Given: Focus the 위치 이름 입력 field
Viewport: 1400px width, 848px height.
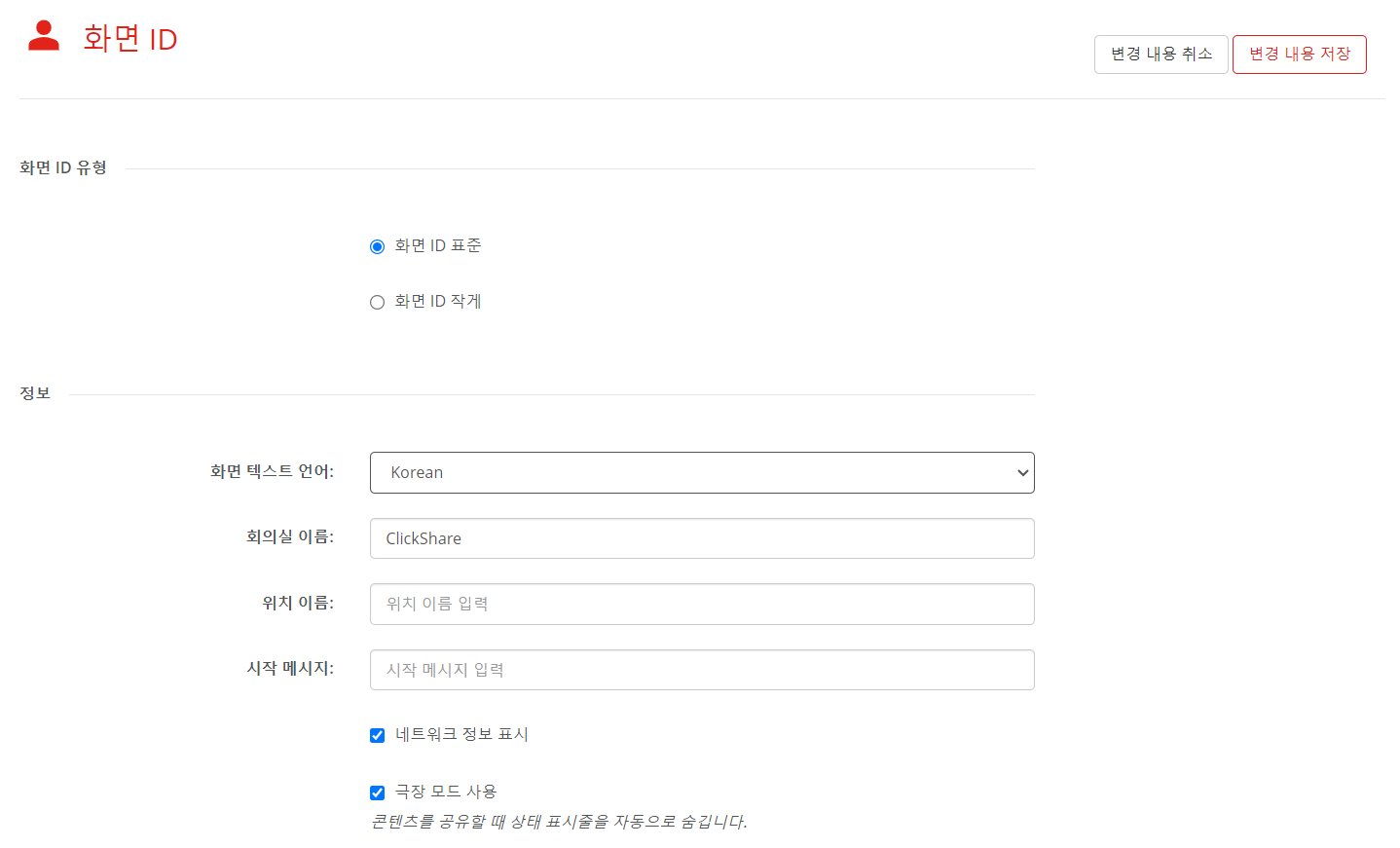Looking at the screenshot, I should (702, 604).
